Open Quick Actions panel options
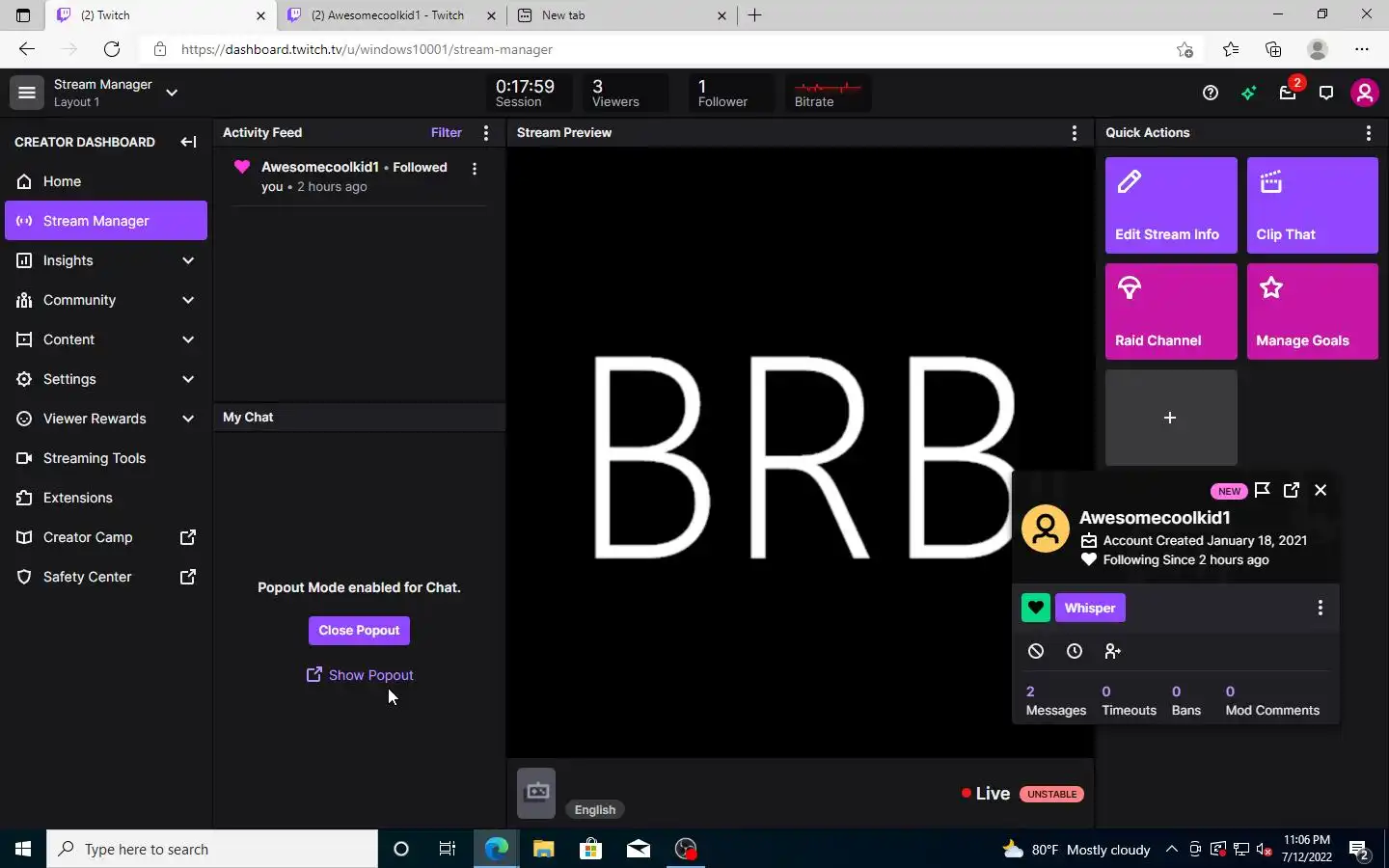The height and width of the screenshot is (868, 1389). (1369, 133)
